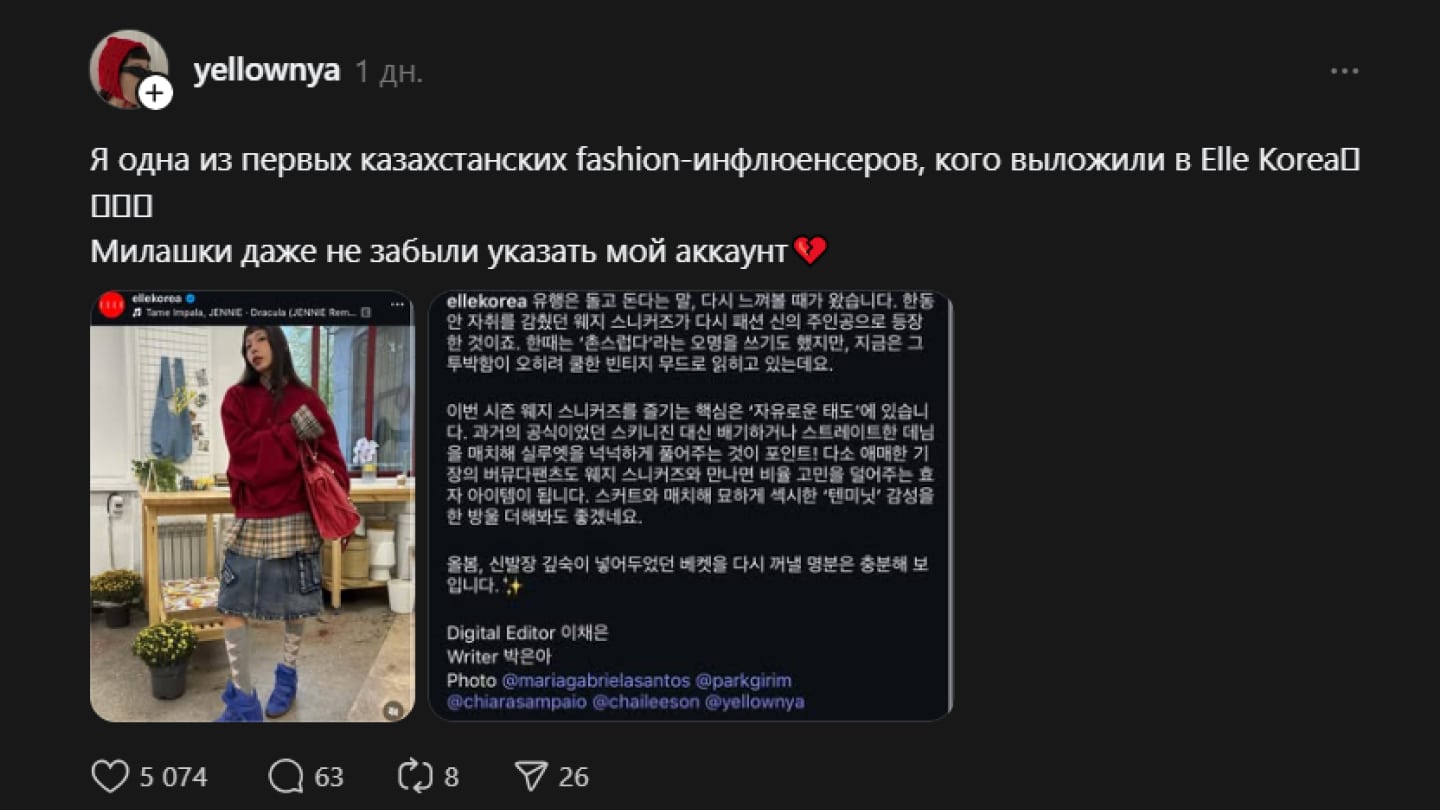Open the red sweater outfit photo
1440x810 pixels.
click(x=252, y=506)
